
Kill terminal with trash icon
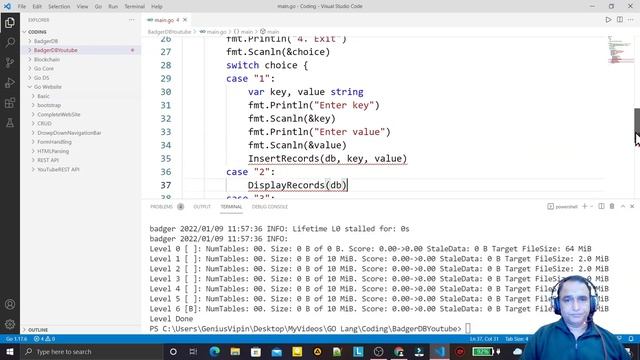pyautogui.click(x=612, y=207)
